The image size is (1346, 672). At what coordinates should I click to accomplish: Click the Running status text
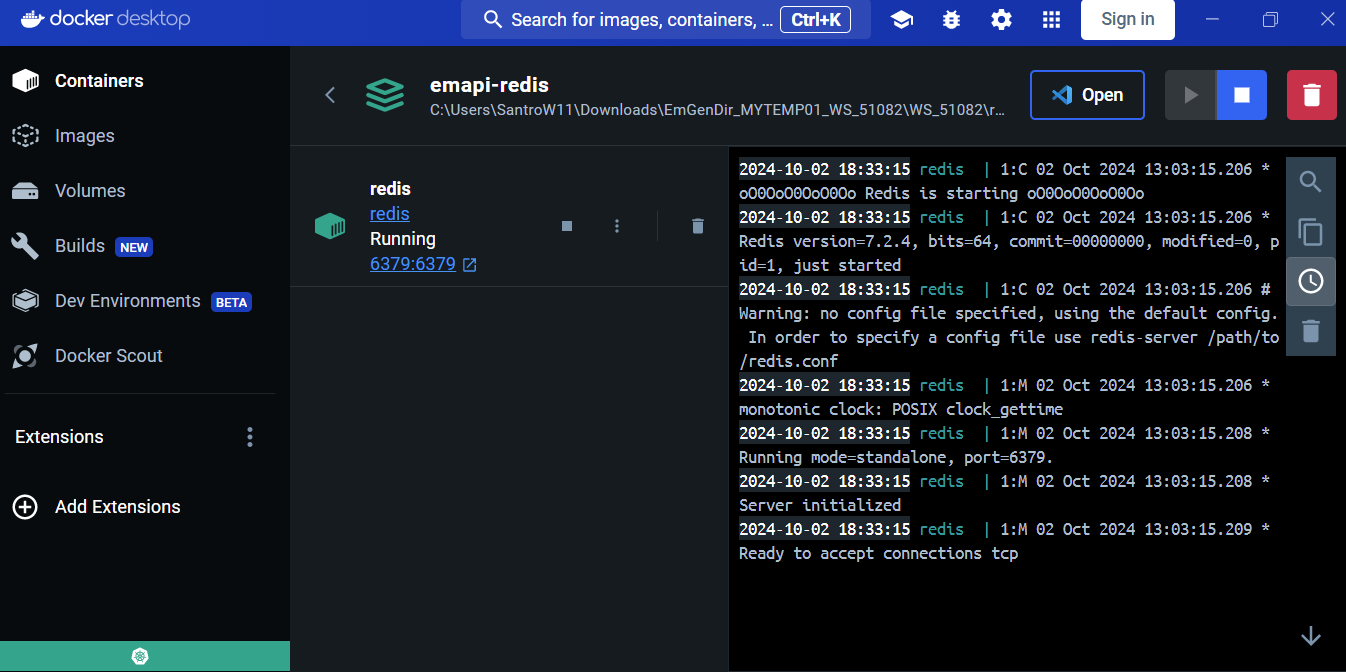pyautogui.click(x=403, y=239)
